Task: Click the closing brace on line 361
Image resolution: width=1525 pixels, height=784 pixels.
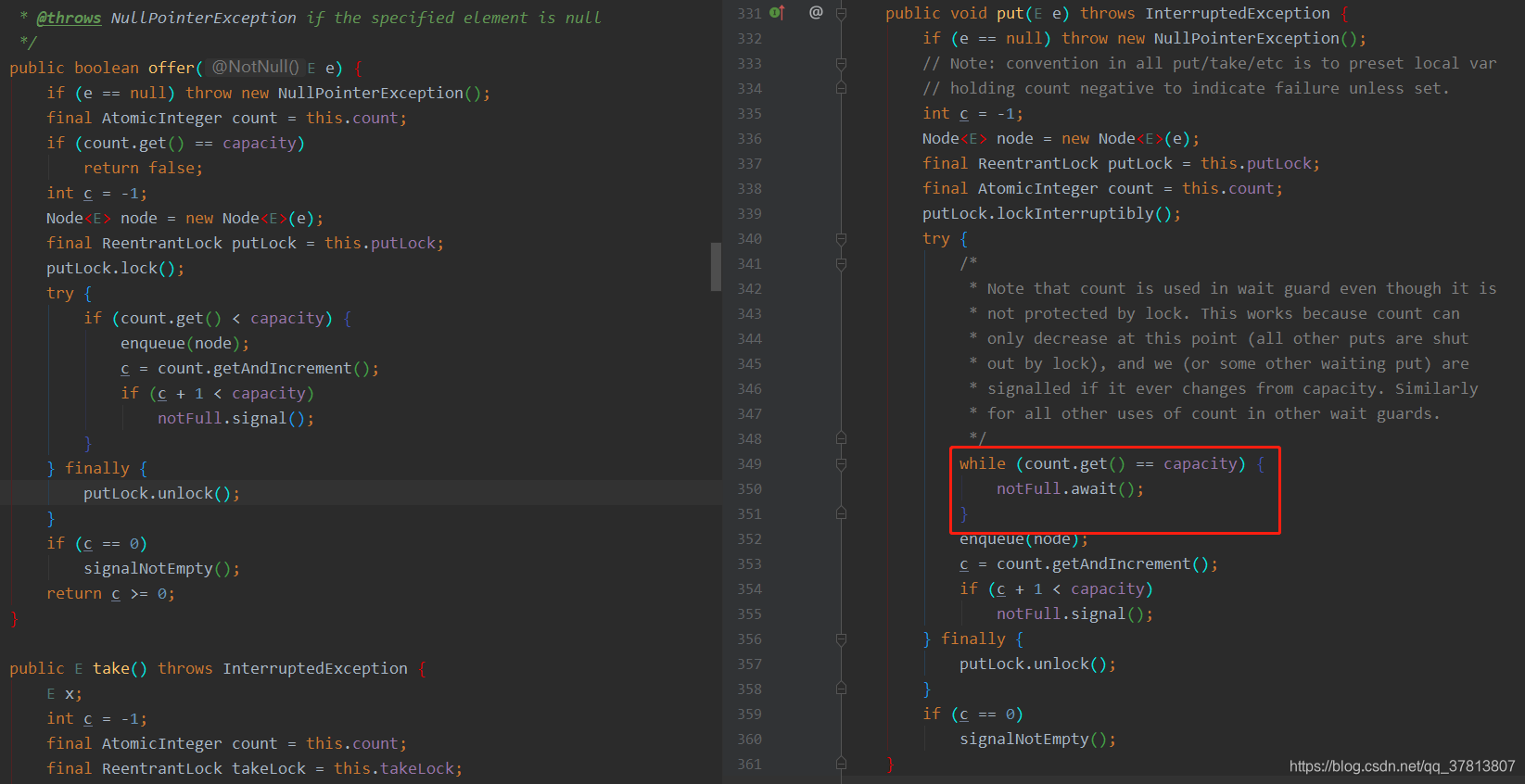Action: click(890, 764)
